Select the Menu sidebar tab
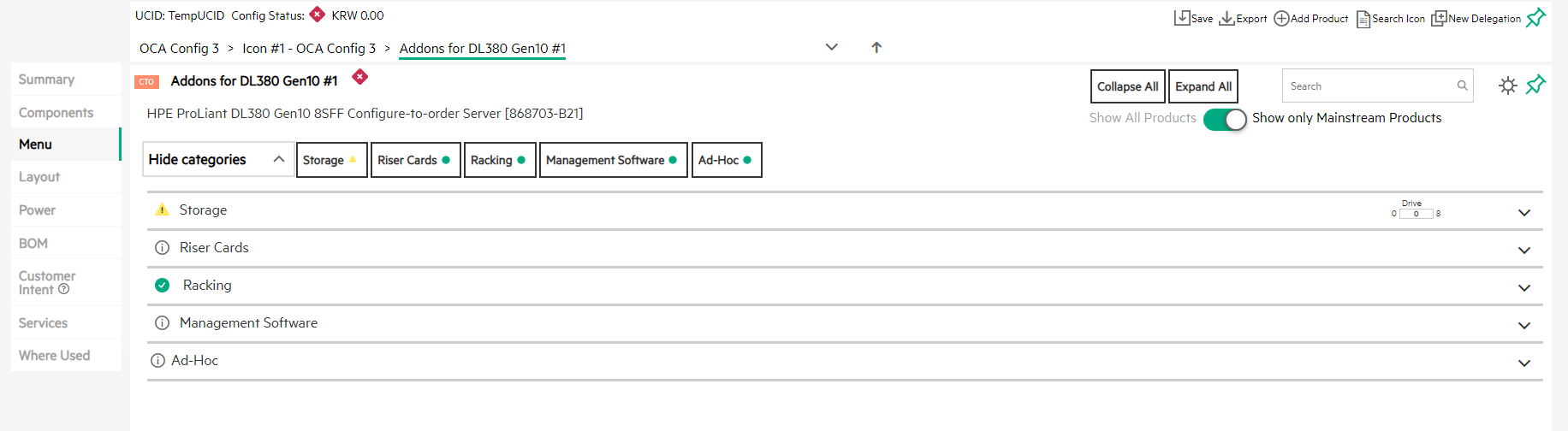Viewport: 1568px width, 431px height. pos(66,145)
